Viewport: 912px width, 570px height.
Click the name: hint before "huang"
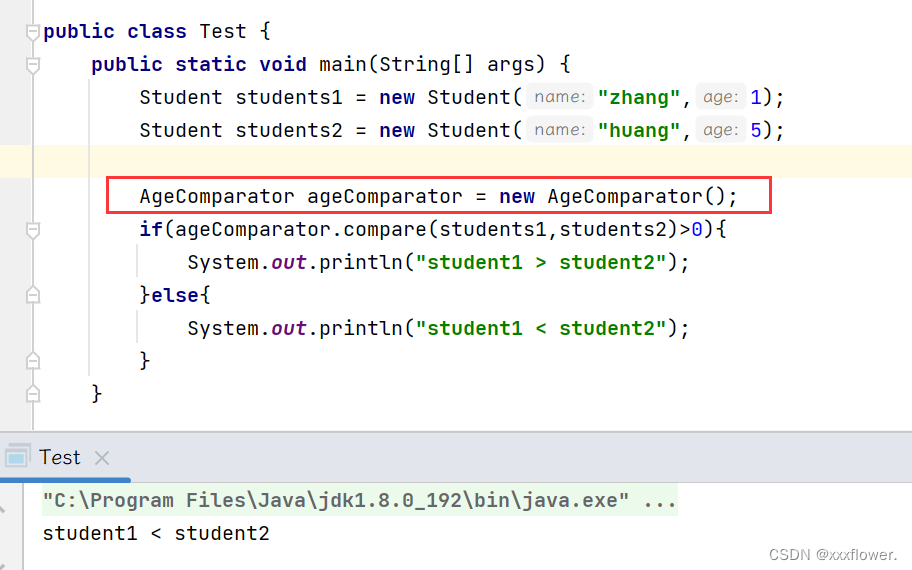[560, 130]
